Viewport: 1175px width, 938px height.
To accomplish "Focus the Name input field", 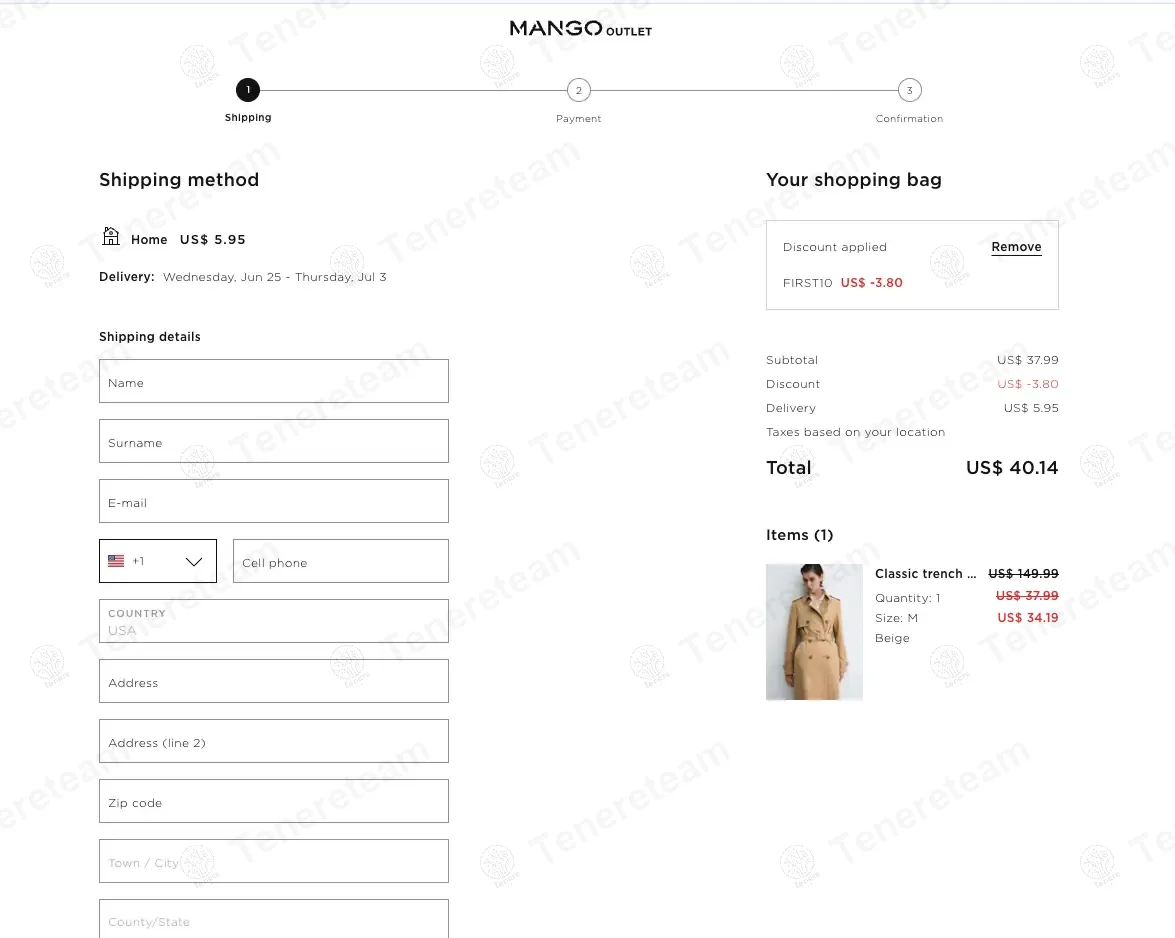I will click(x=274, y=381).
